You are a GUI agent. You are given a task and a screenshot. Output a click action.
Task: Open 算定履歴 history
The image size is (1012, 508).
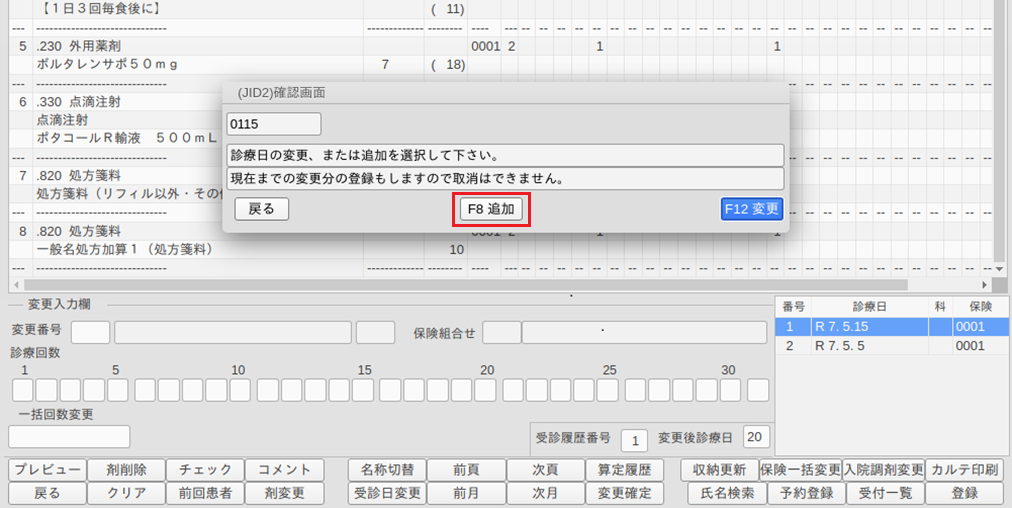(624, 470)
